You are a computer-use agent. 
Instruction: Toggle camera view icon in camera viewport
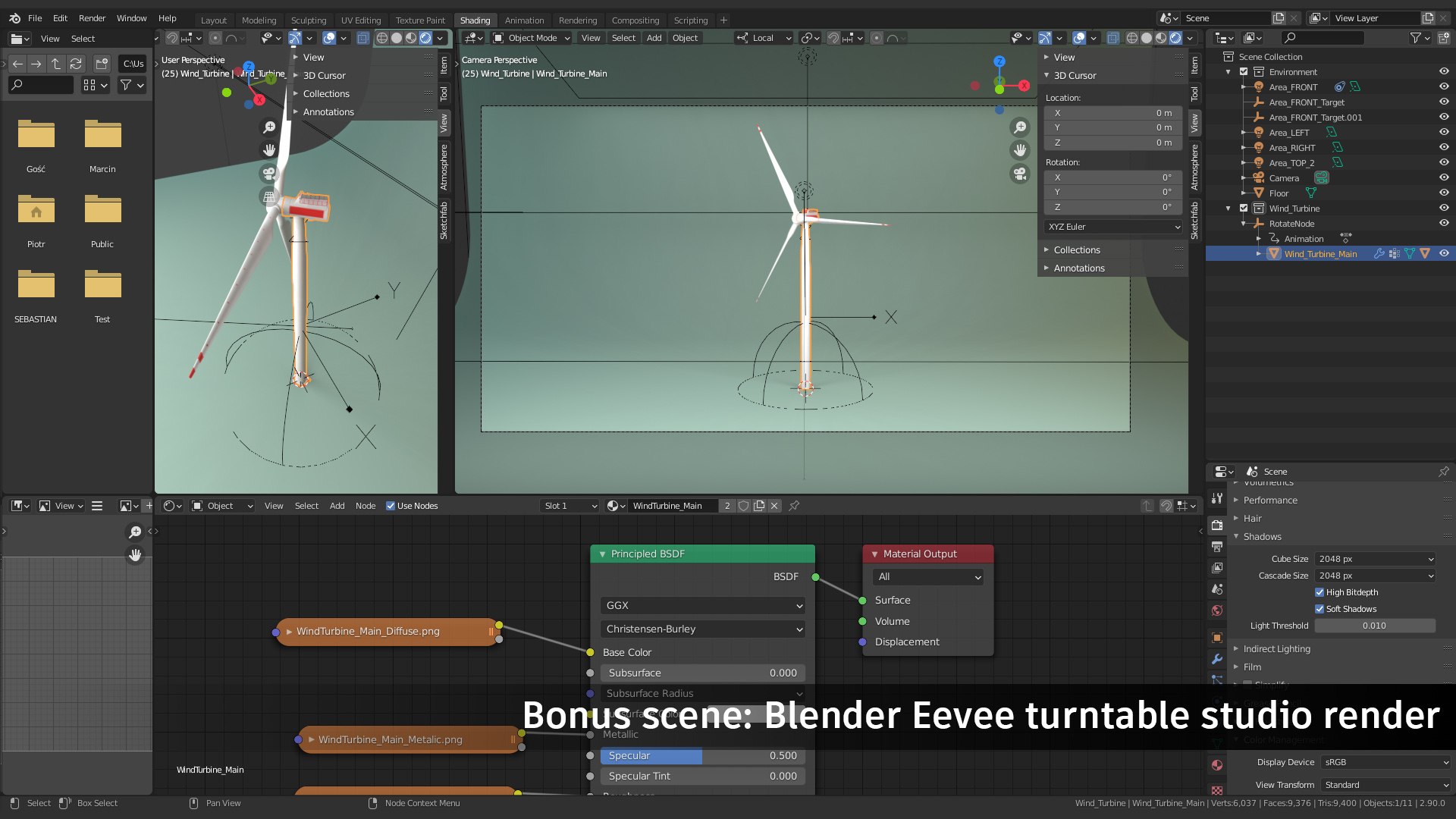(x=1020, y=174)
